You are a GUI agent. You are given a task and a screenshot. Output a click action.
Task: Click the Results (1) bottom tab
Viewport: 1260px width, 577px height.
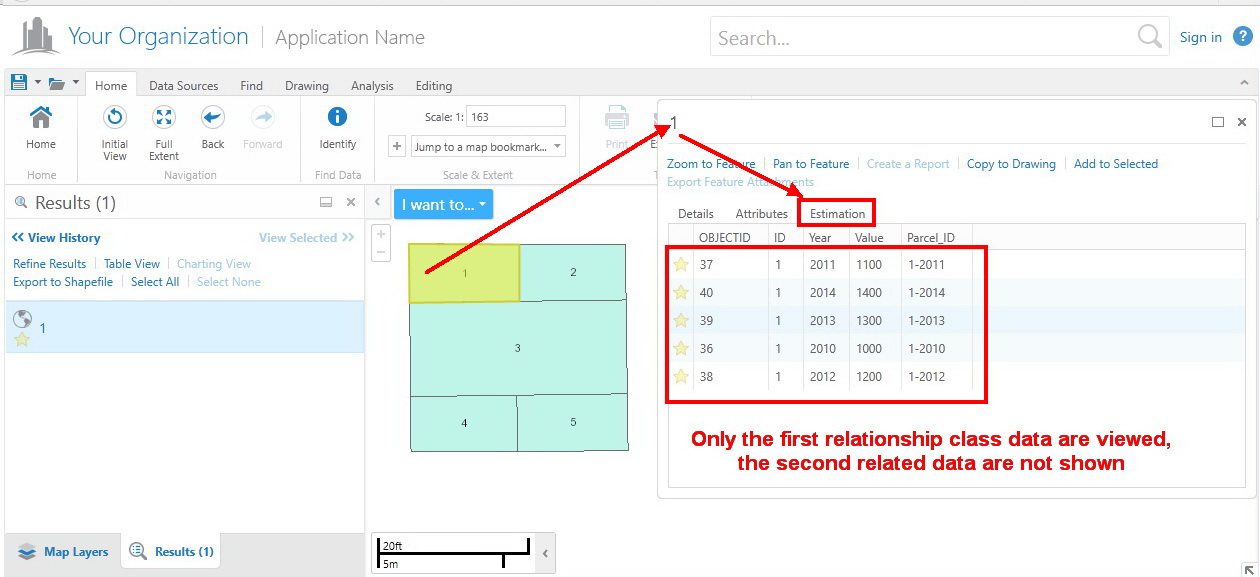pyautogui.click(x=172, y=551)
